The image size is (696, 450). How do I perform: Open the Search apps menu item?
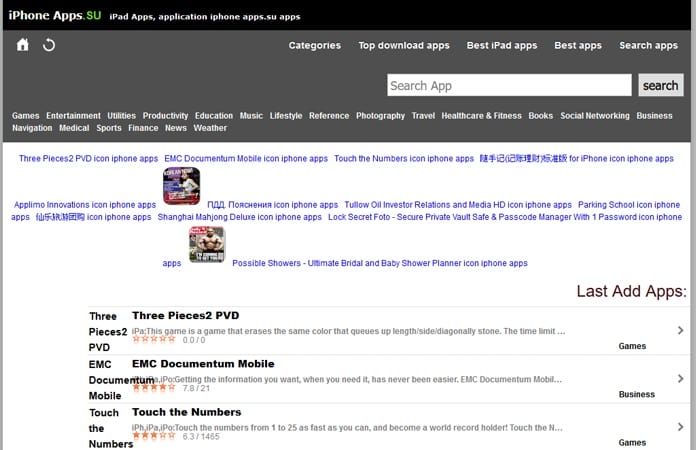pos(649,45)
